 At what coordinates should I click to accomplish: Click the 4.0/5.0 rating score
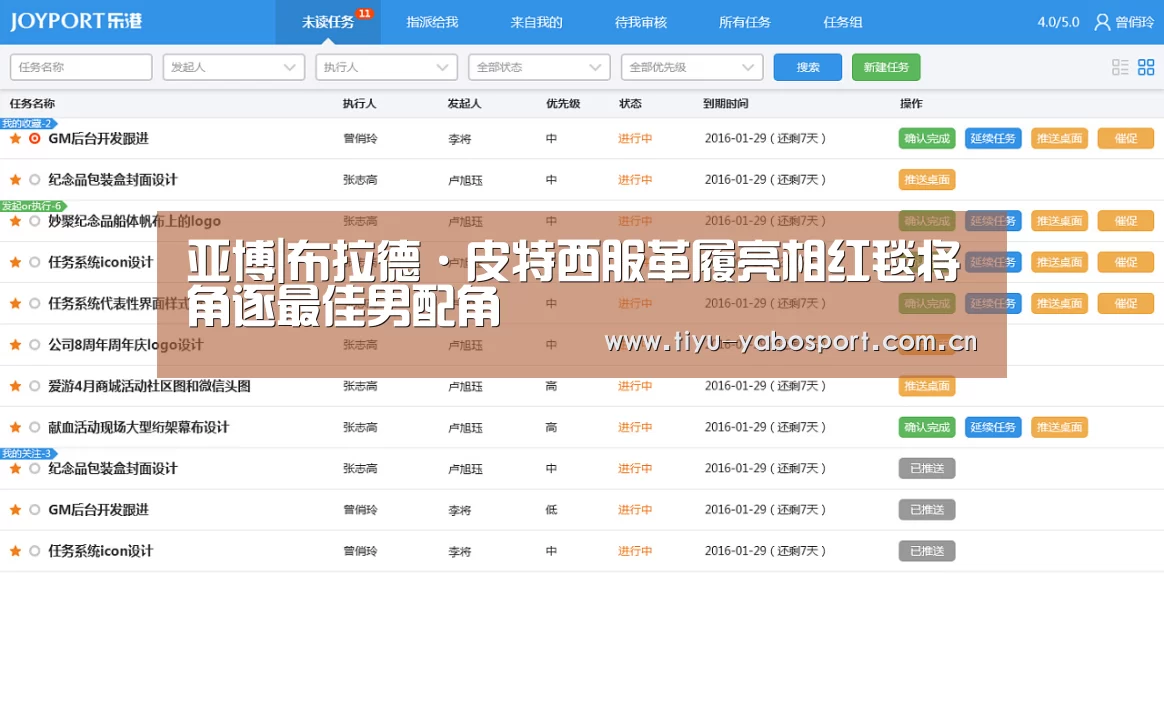1058,22
